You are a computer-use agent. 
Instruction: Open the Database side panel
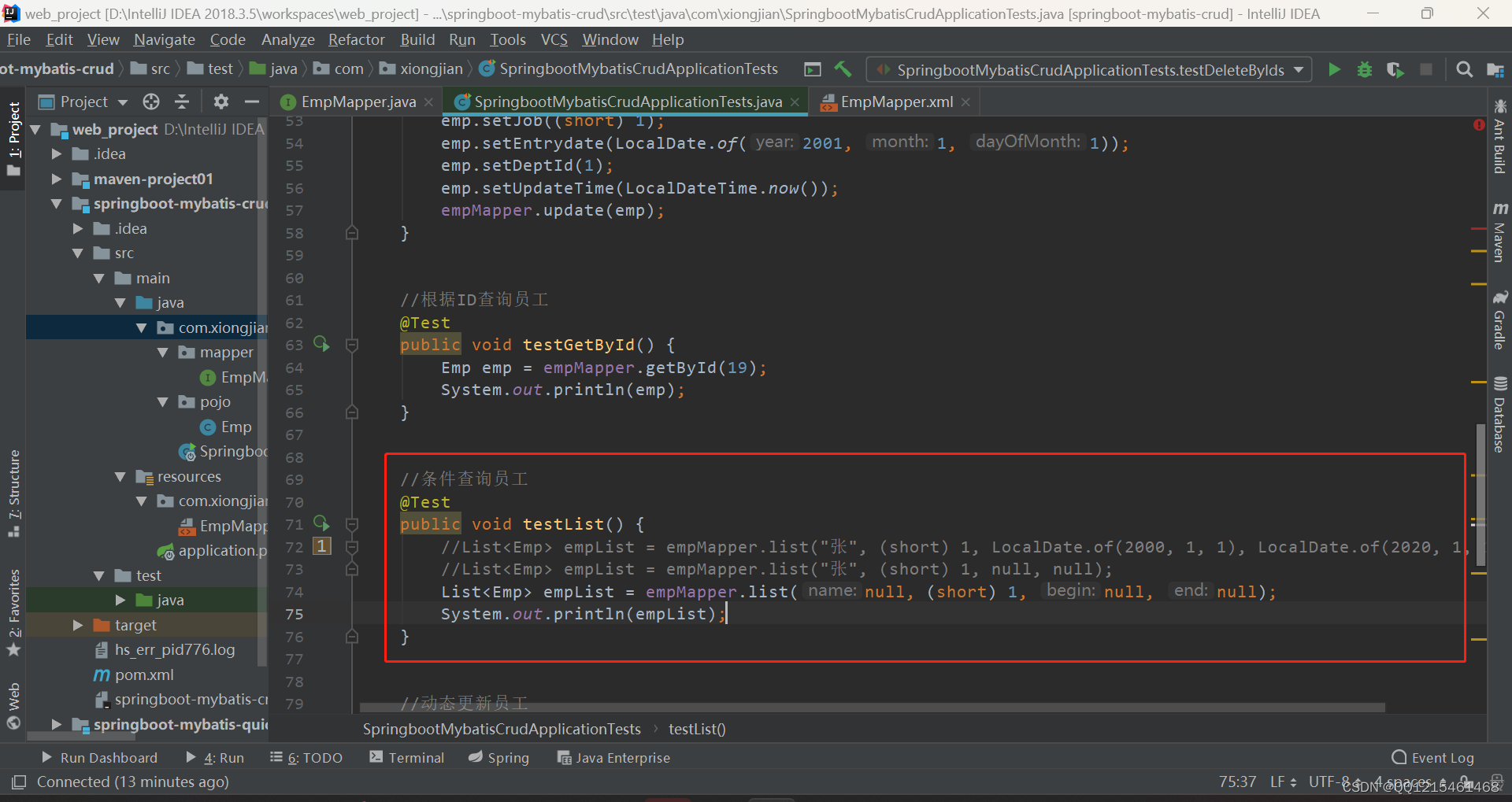click(1499, 415)
